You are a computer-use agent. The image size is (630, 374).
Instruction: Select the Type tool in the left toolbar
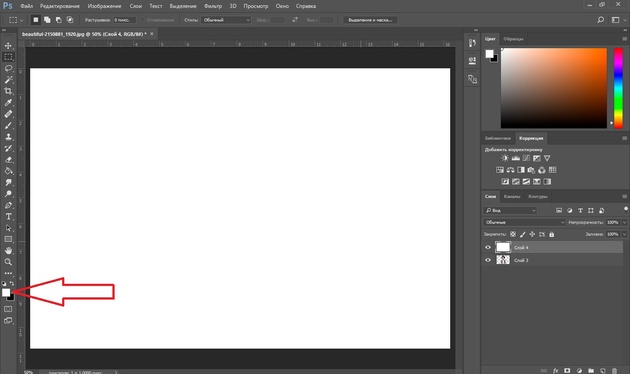[x=8, y=217]
